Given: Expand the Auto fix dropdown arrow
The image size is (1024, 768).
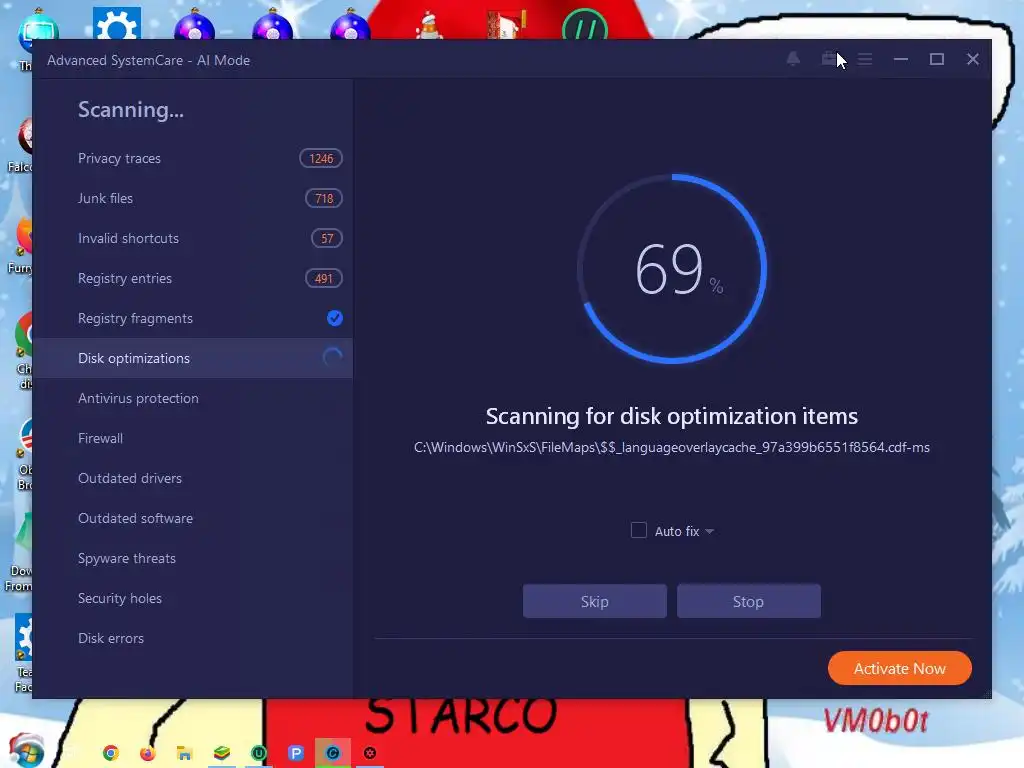Looking at the screenshot, I should pyautogui.click(x=710, y=532).
